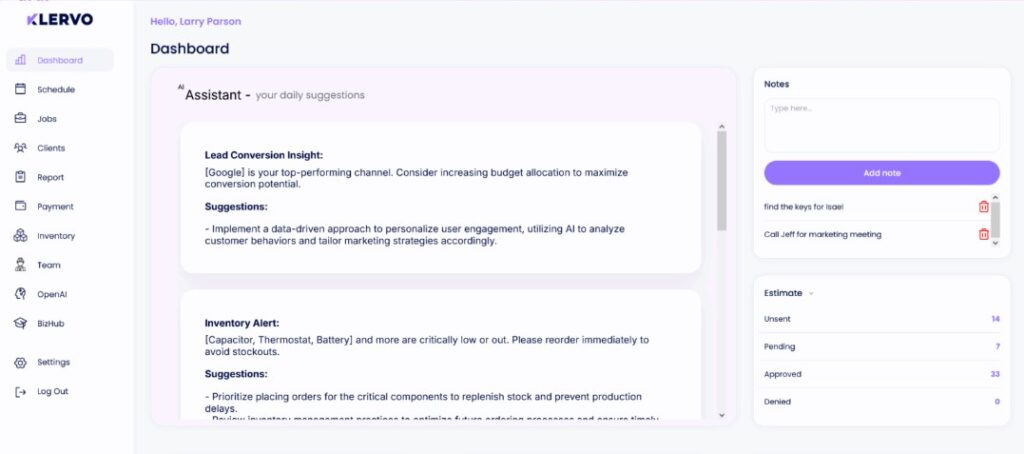Open the Schedule calendar icon
This screenshot has width=1024, height=454.
[x=21, y=89]
